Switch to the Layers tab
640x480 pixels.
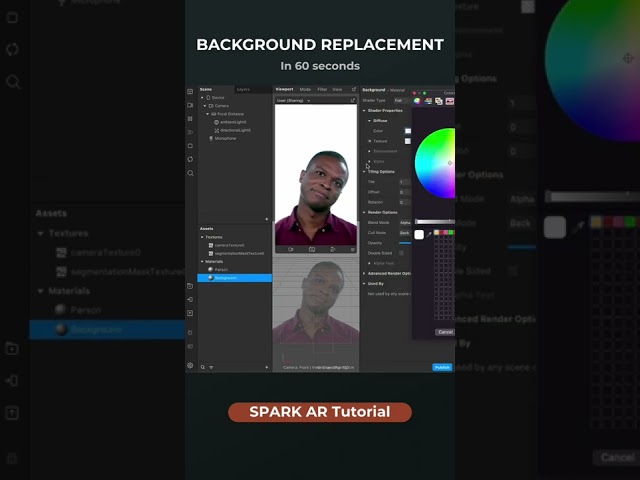click(243, 89)
